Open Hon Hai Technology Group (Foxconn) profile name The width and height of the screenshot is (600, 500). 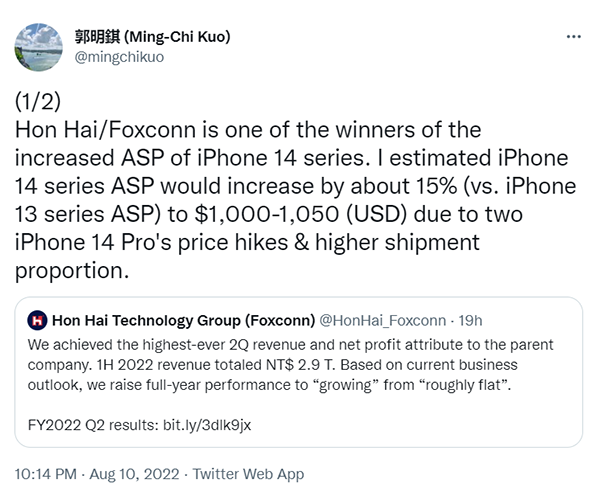pyautogui.click(x=182, y=320)
